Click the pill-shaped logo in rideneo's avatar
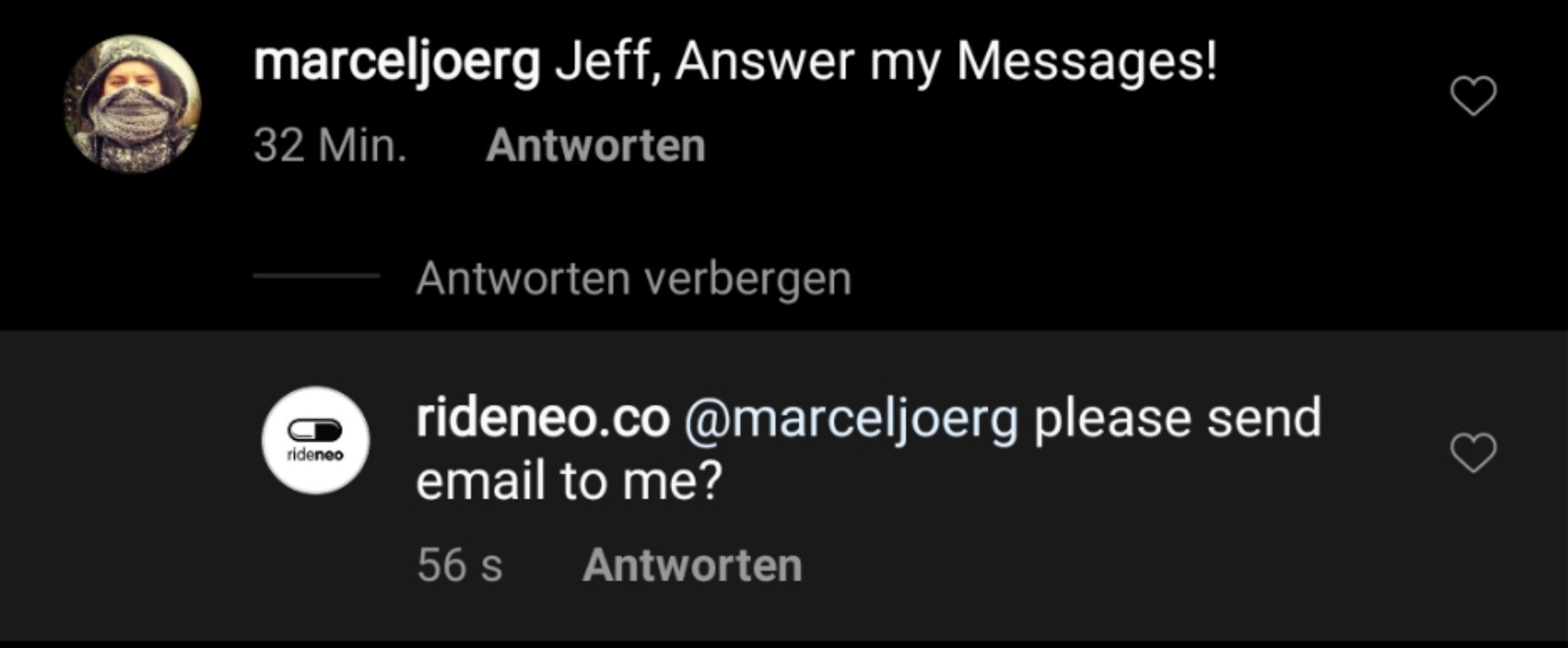 [315, 431]
